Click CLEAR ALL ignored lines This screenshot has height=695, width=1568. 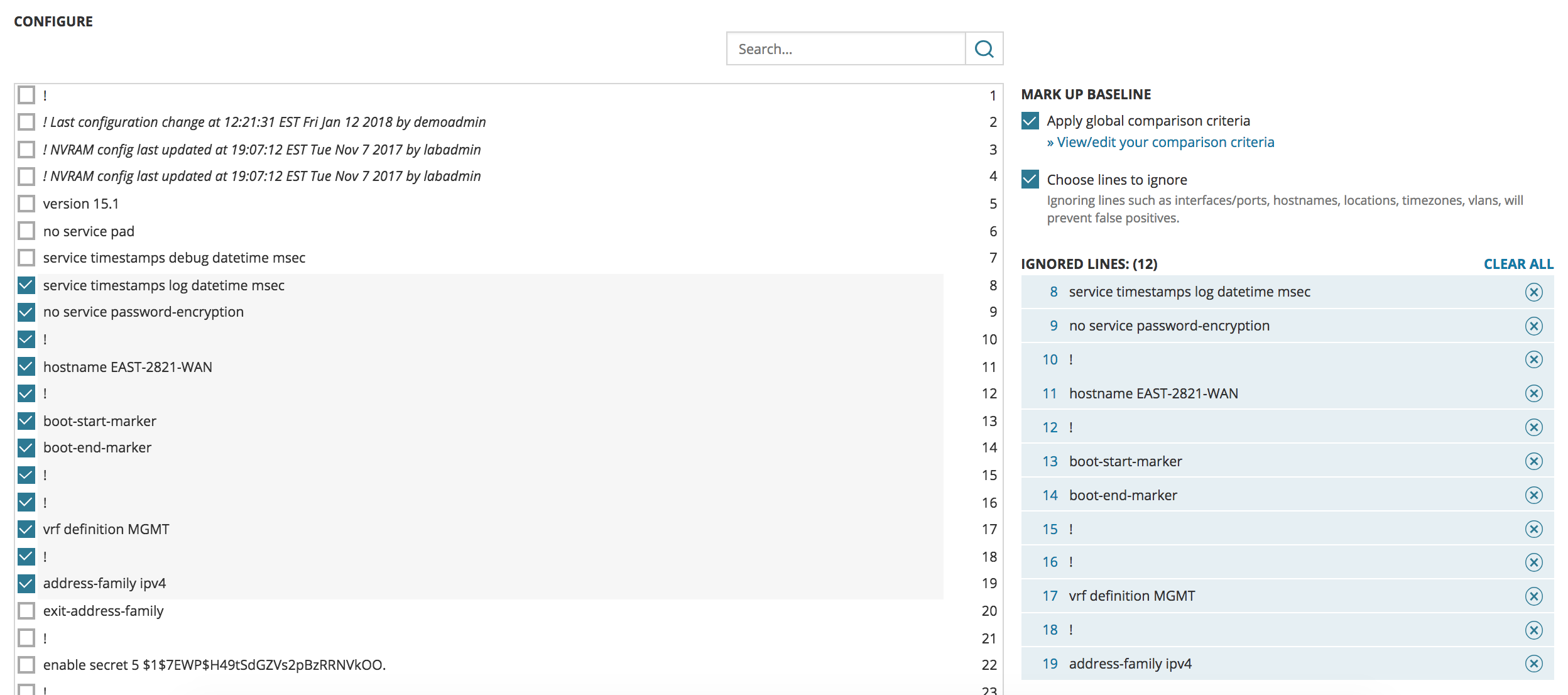[1518, 265]
